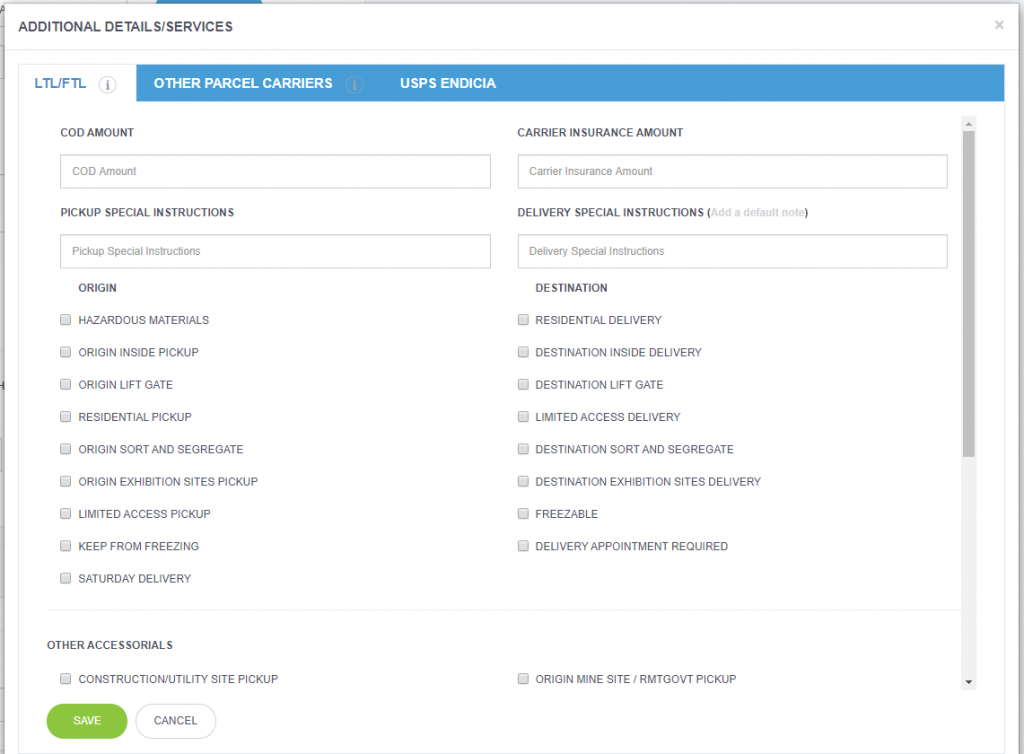Viewport: 1024px width, 754px height.
Task: Save the additional details
Action: point(86,720)
